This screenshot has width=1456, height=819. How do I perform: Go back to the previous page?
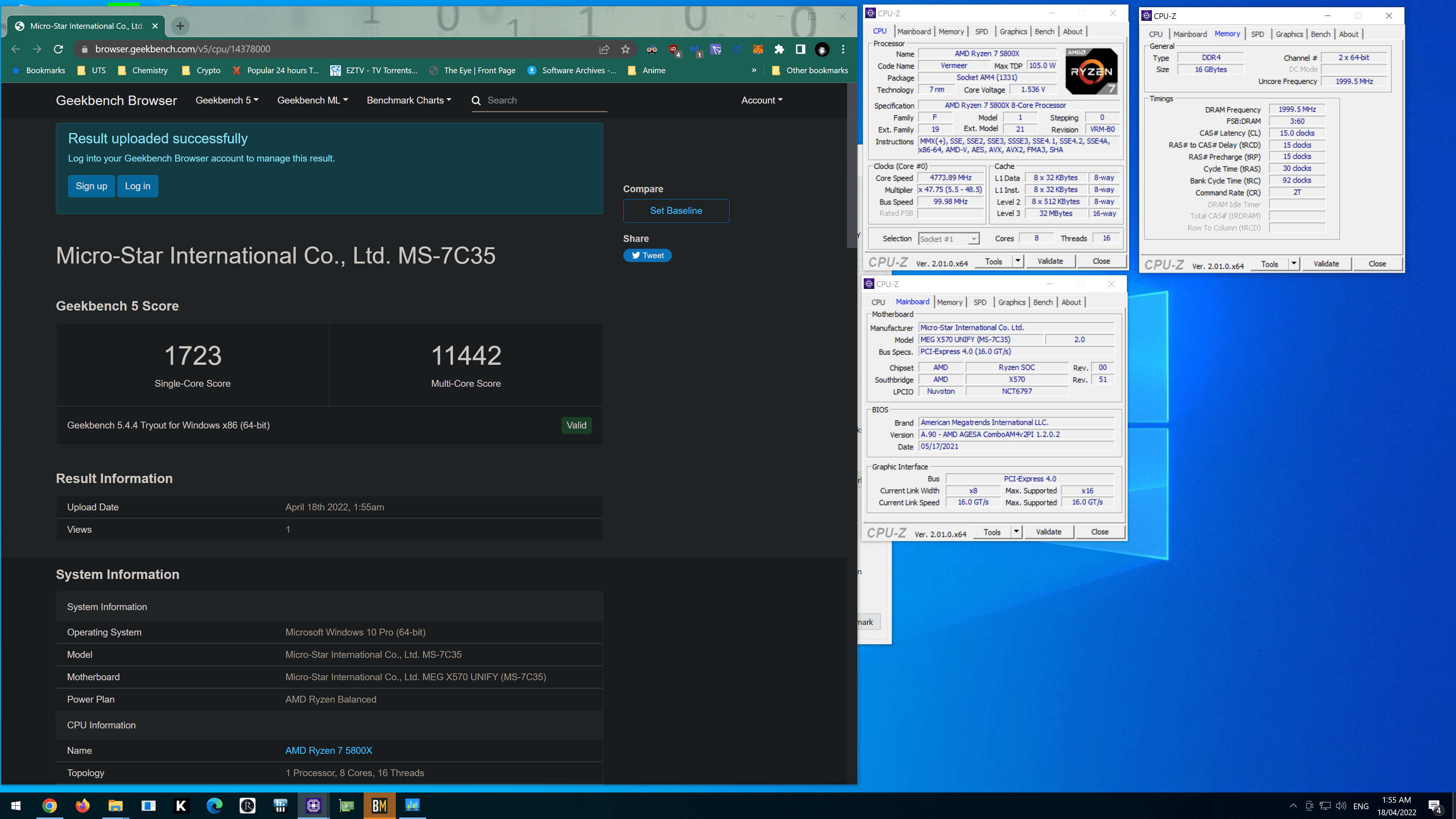[16, 49]
